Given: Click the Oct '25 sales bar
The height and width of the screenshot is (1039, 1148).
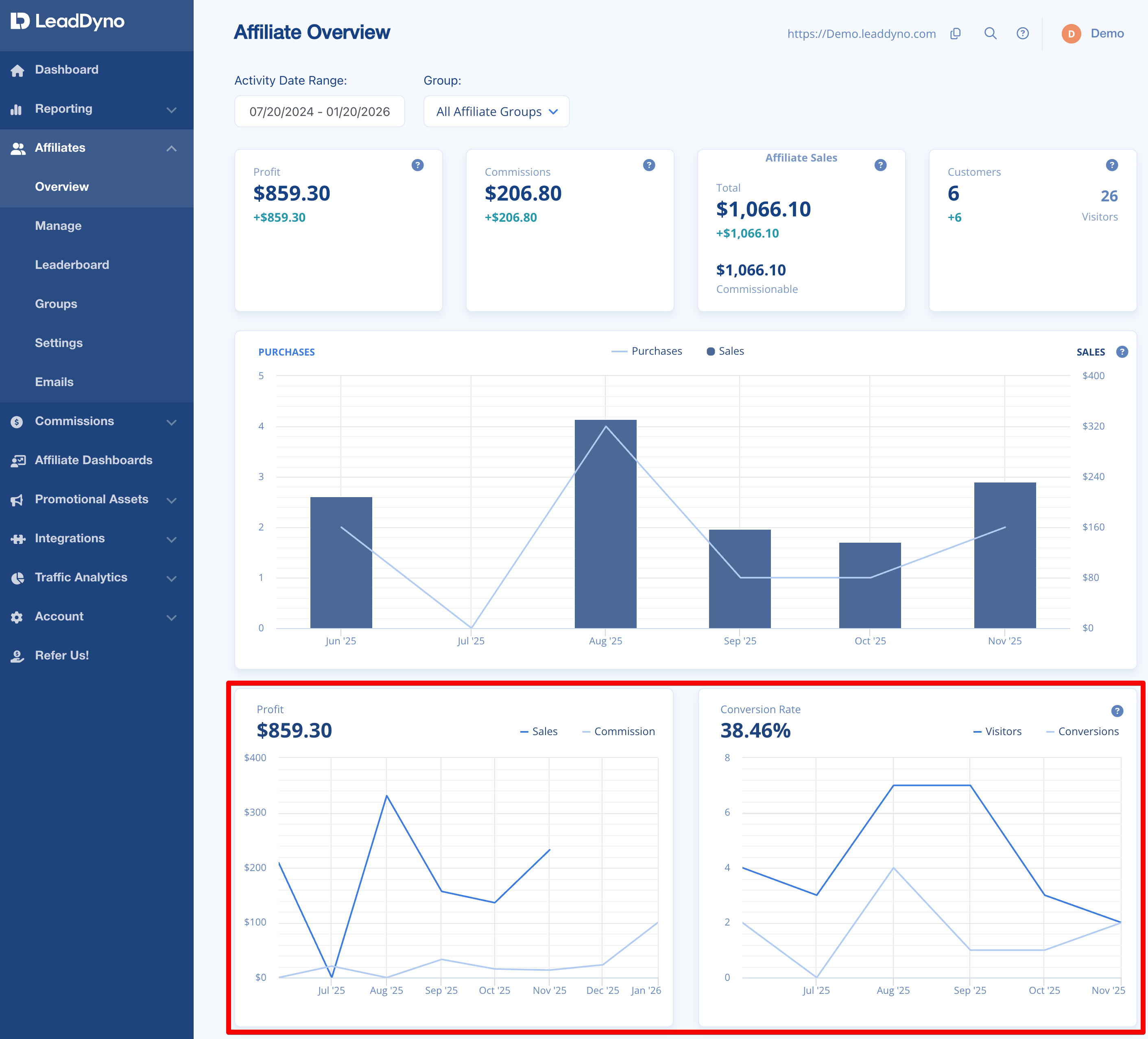Looking at the screenshot, I should tap(870, 585).
